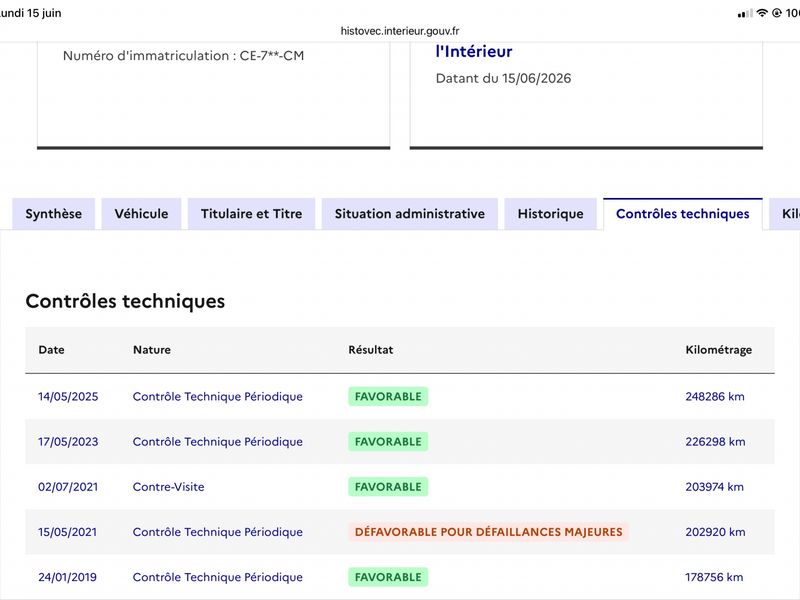Select the 202920 km mileage value
The width and height of the screenshot is (800, 600).
[715, 532]
